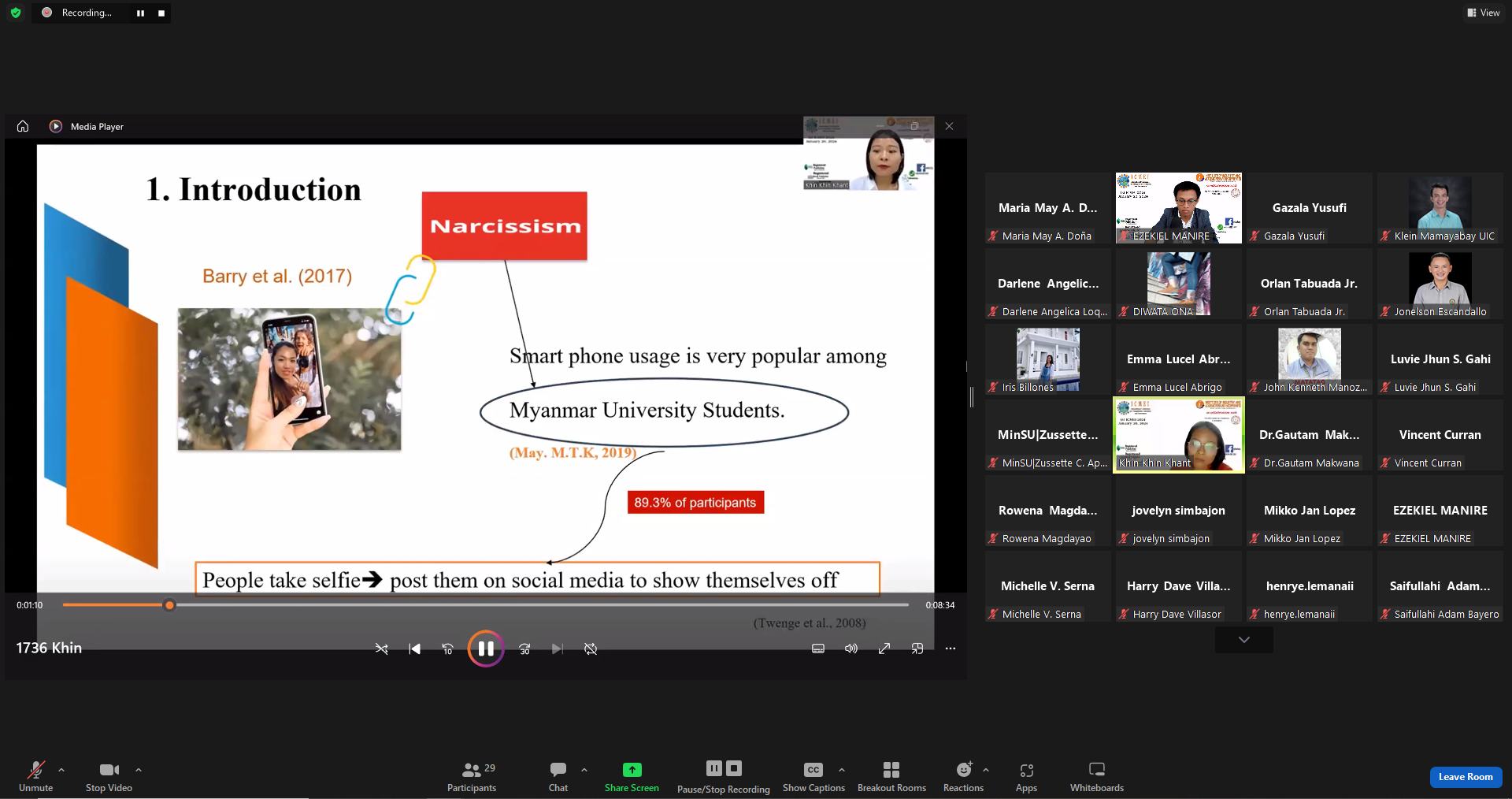Screen dimensions: 1512x799
Task: Click the green Share Screen button
Action: click(632, 775)
